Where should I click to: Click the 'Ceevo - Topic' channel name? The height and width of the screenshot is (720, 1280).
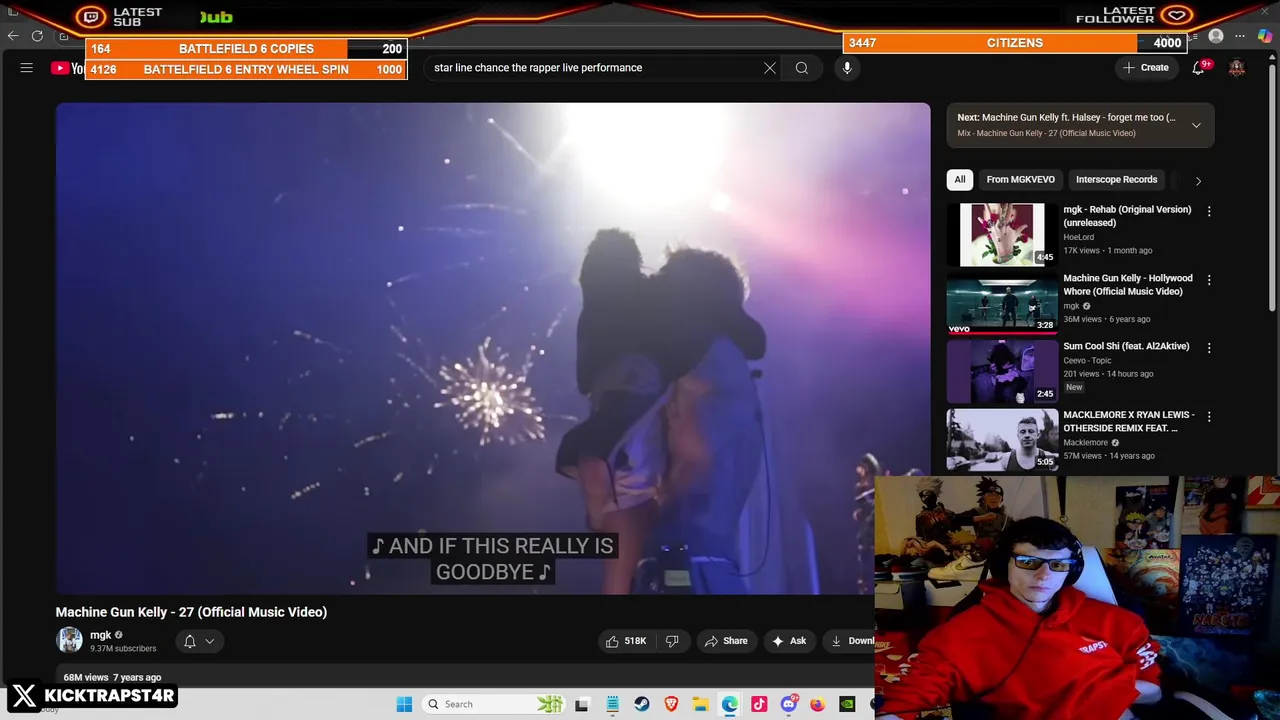(1088, 360)
